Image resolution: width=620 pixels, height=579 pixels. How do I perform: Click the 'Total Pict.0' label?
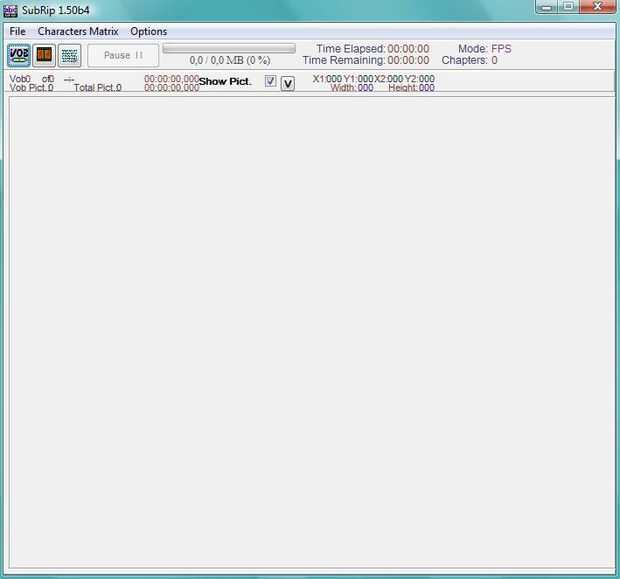tap(98, 87)
